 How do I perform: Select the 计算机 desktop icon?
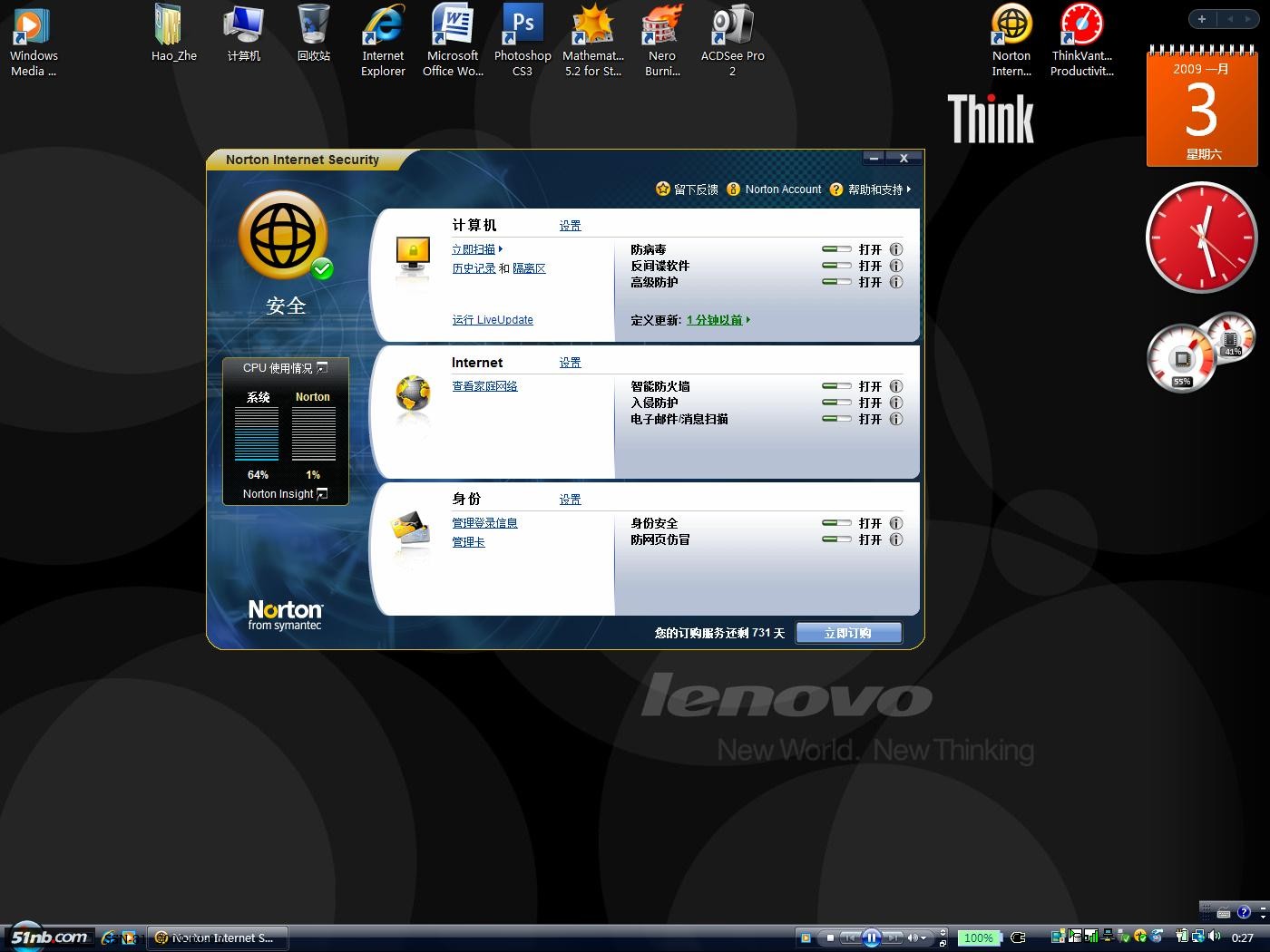pos(243,34)
